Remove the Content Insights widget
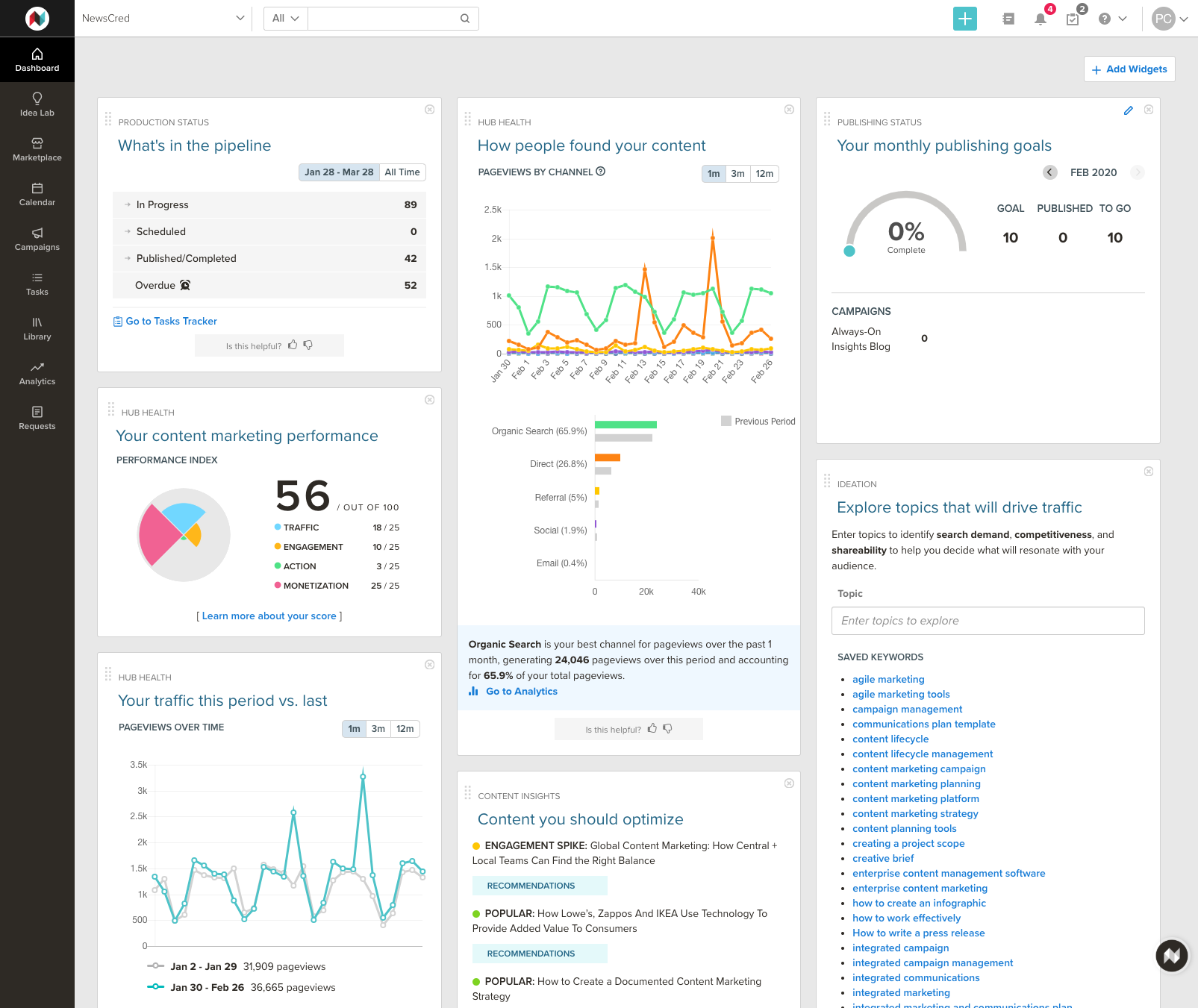 (789, 783)
